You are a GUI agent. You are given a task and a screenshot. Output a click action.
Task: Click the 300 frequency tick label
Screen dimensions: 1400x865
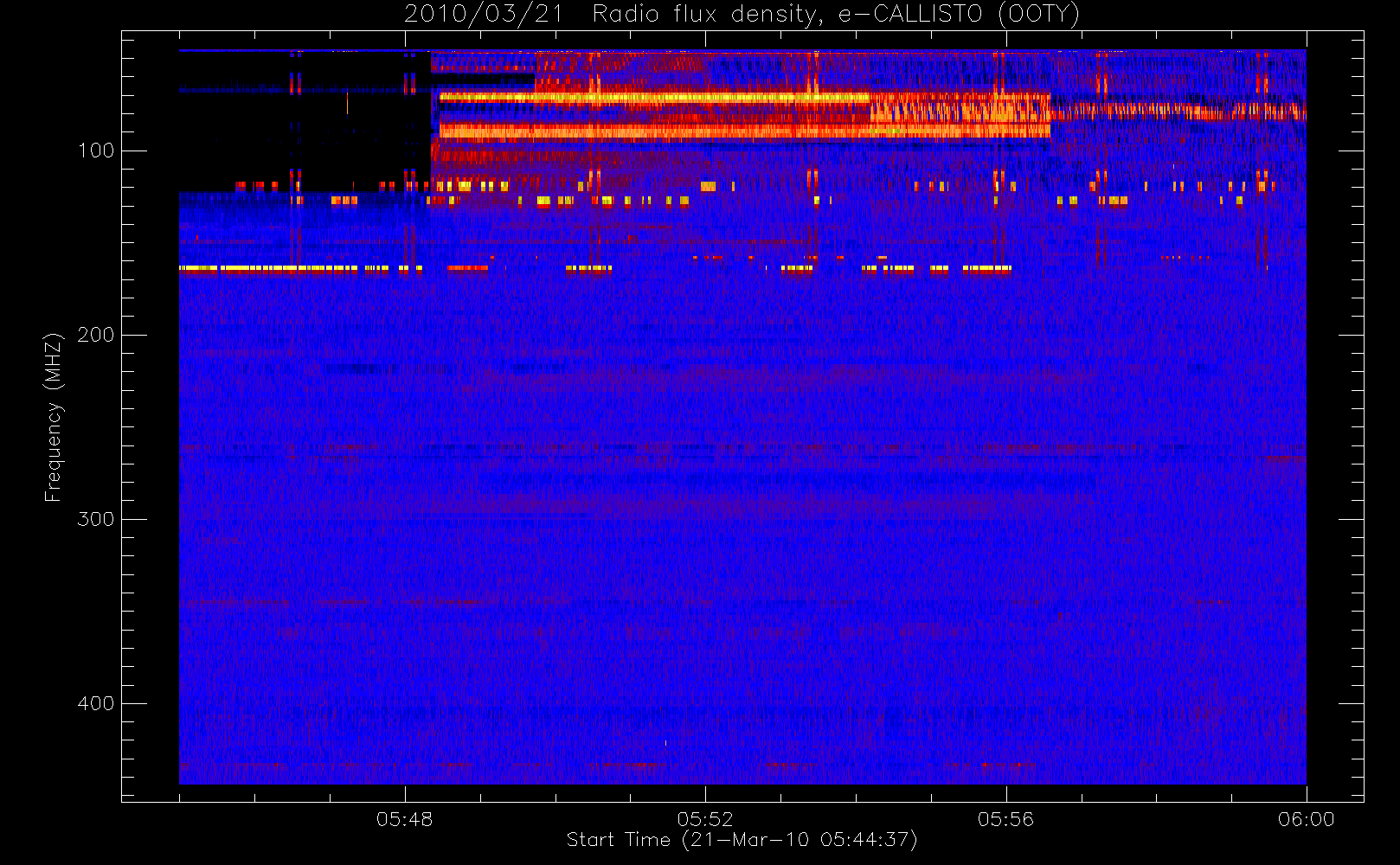[x=96, y=519]
